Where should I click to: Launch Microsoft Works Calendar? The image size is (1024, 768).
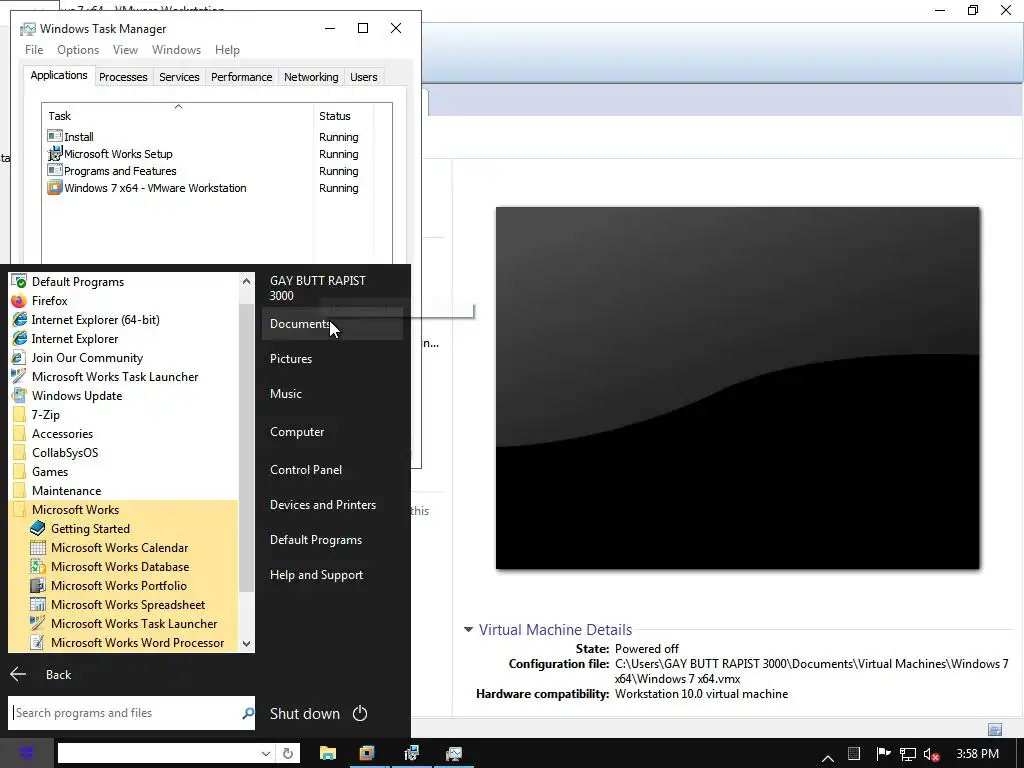[120, 548]
